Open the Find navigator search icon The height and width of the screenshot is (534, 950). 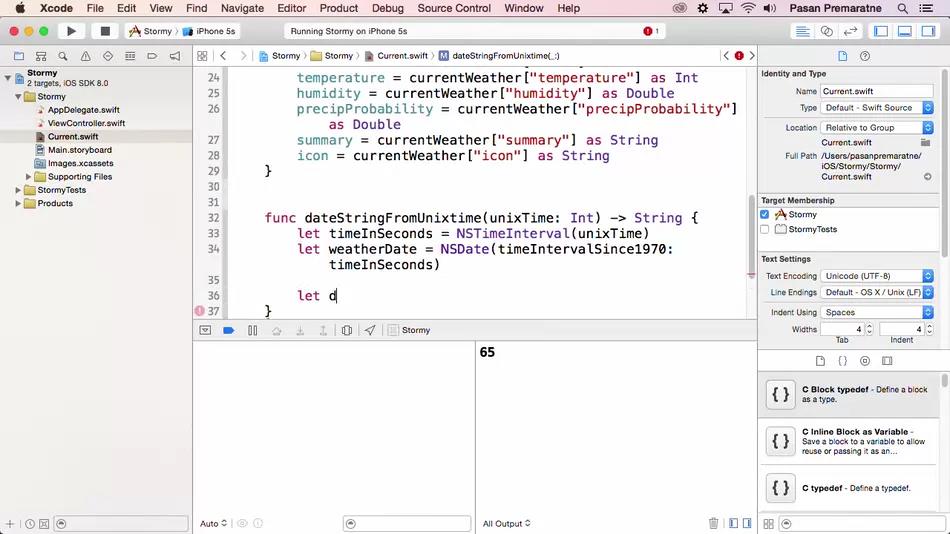click(x=63, y=56)
